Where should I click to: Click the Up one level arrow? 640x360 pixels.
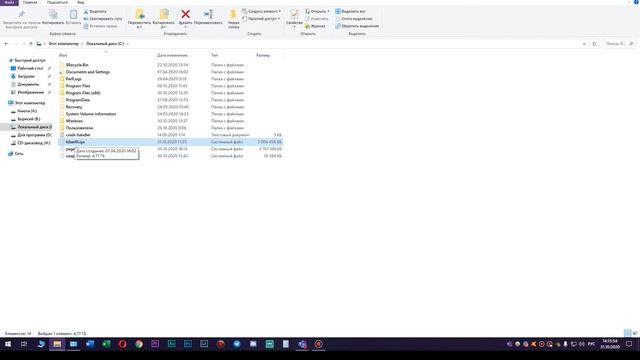click(31, 44)
